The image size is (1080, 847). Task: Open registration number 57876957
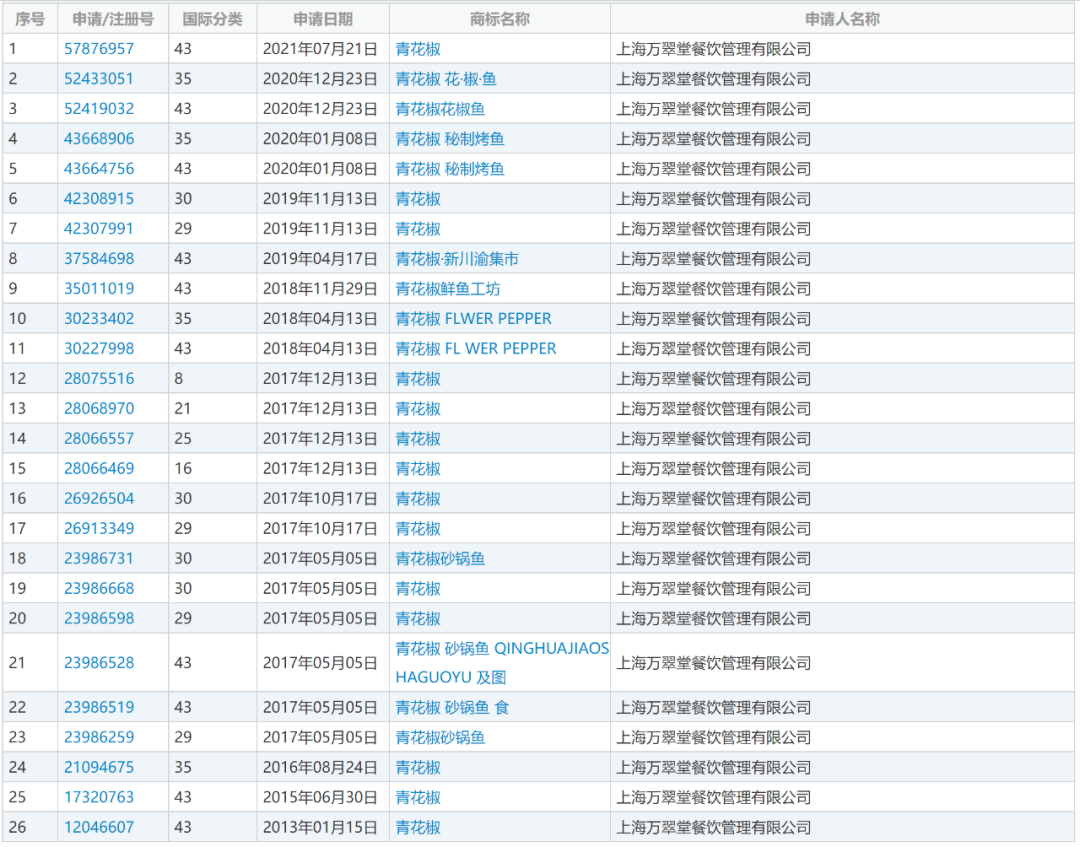[x=98, y=49]
